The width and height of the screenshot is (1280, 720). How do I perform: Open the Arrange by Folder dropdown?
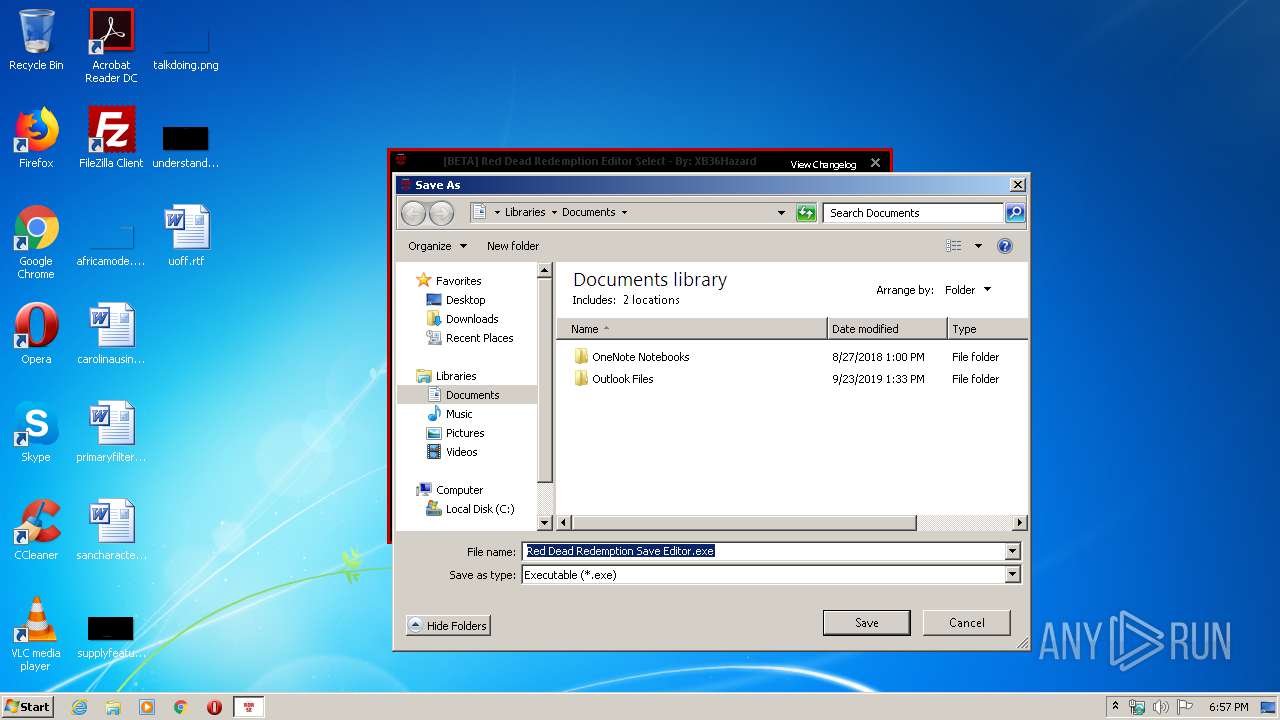(968, 290)
